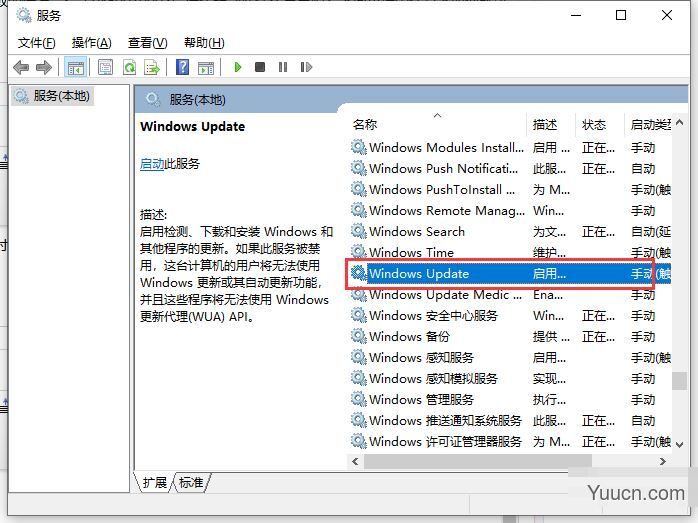Open the 帮助(H) menu
This screenshot has height=523, width=698.
(x=204, y=43)
